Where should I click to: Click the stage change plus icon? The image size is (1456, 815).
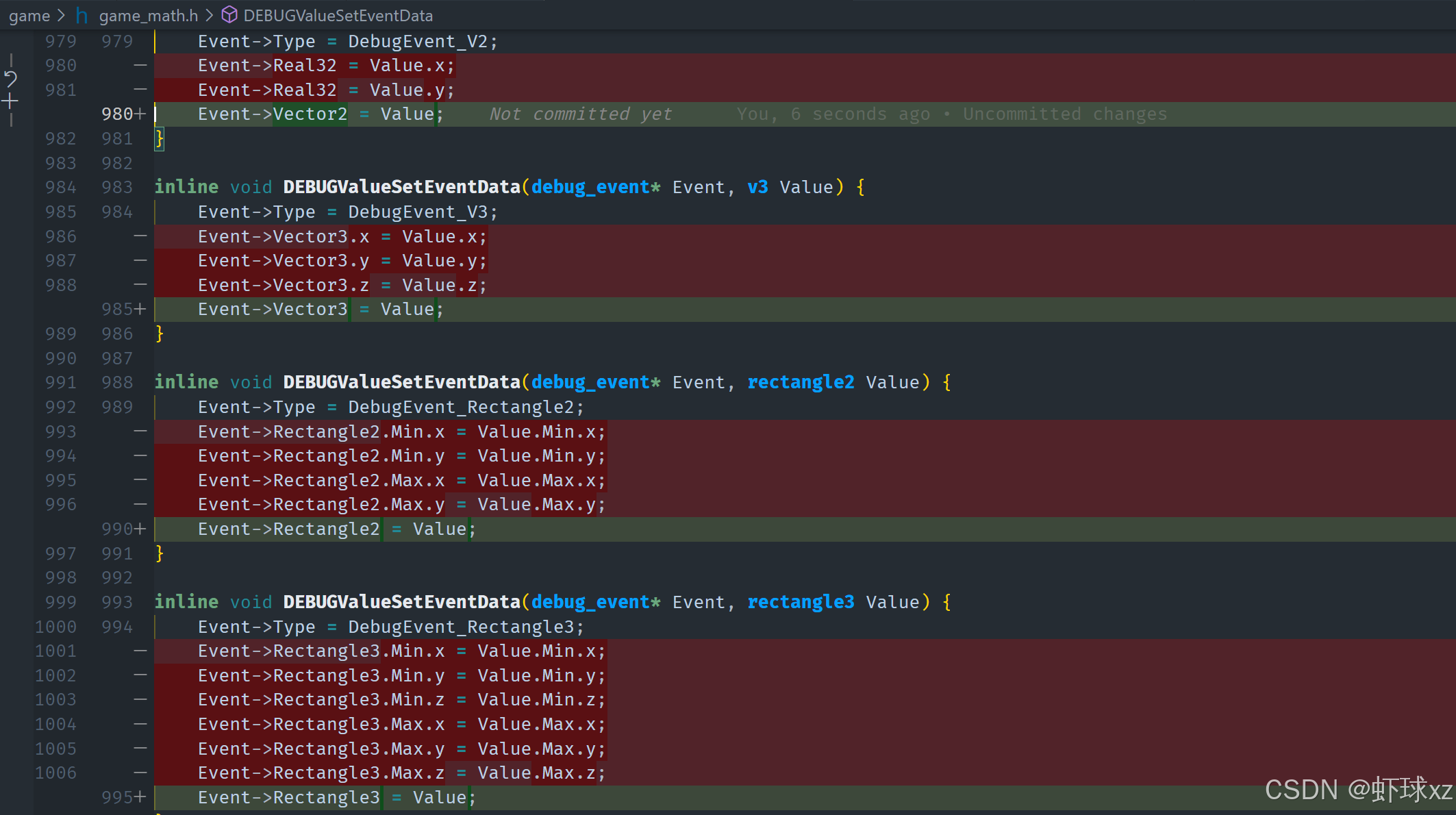coord(10,102)
